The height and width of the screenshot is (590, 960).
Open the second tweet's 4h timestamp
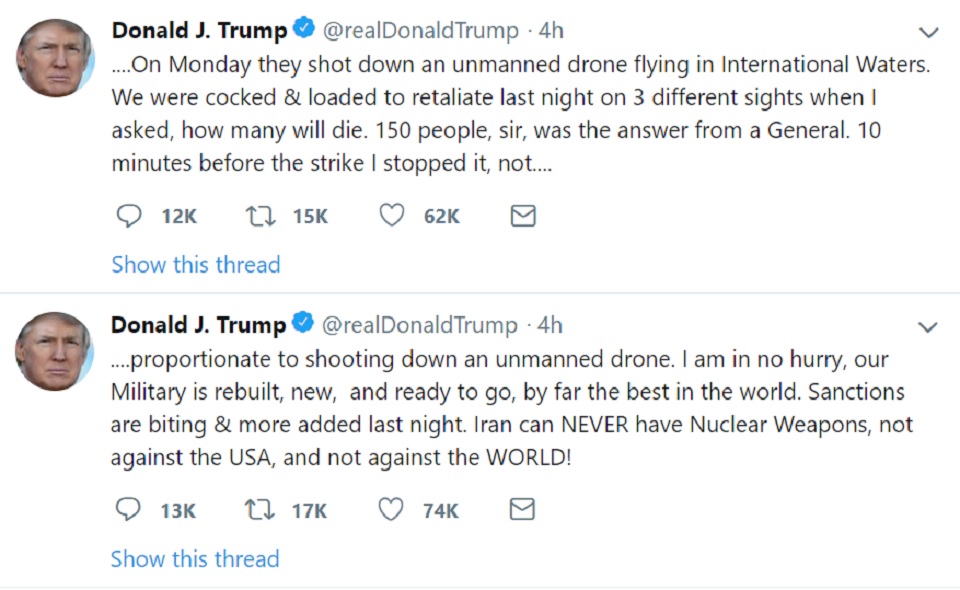click(551, 326)
